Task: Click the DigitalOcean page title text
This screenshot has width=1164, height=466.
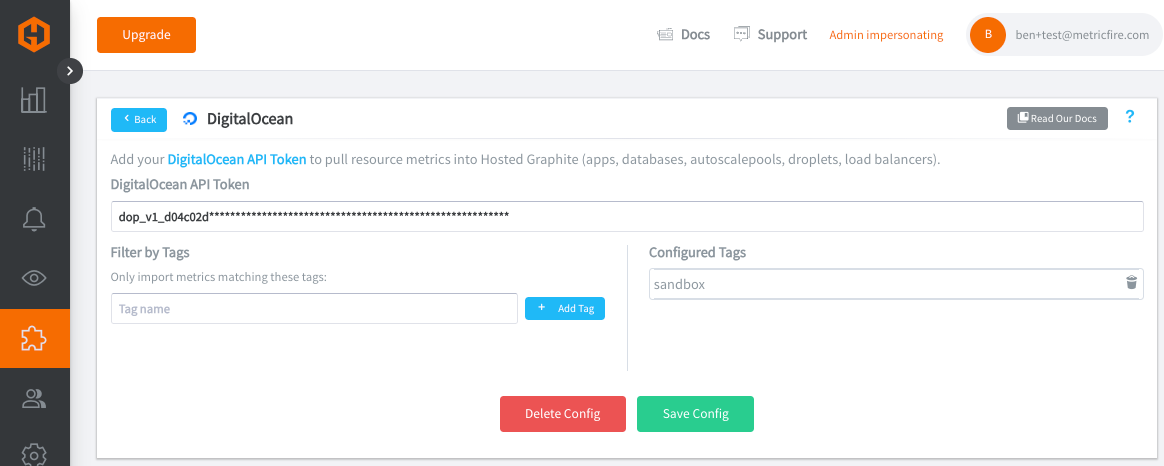Action: [249, 119]
